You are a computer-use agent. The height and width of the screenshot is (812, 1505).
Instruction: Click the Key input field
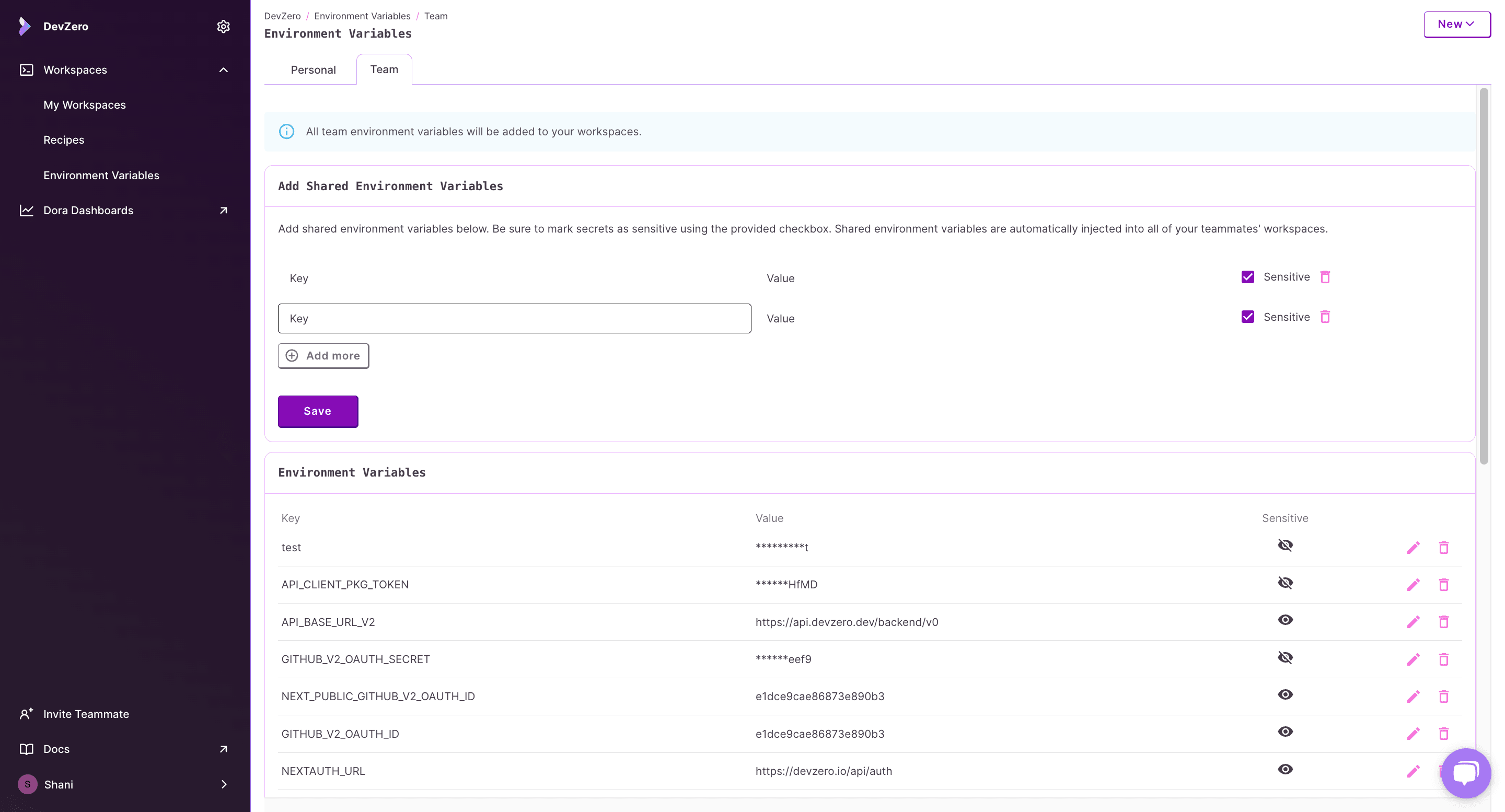(515, 318)
